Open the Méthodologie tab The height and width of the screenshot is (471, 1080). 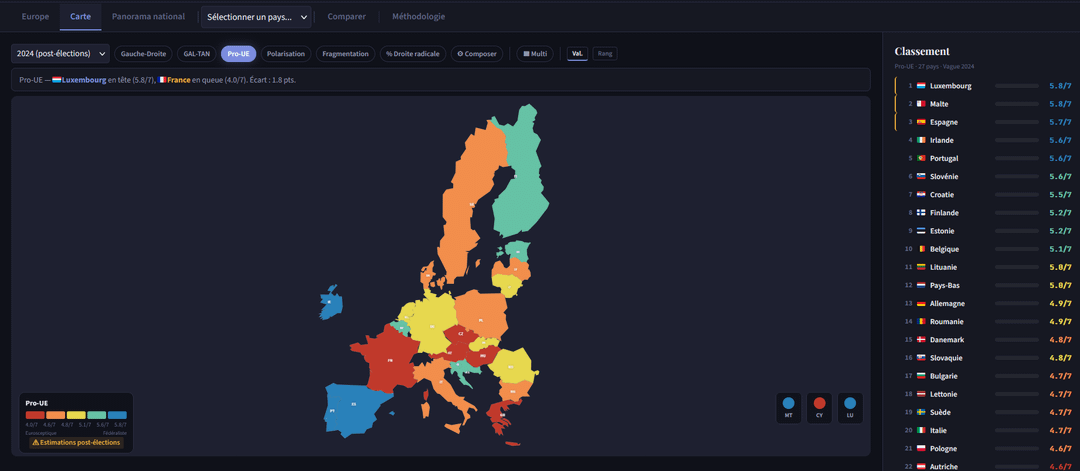point(418,17)
